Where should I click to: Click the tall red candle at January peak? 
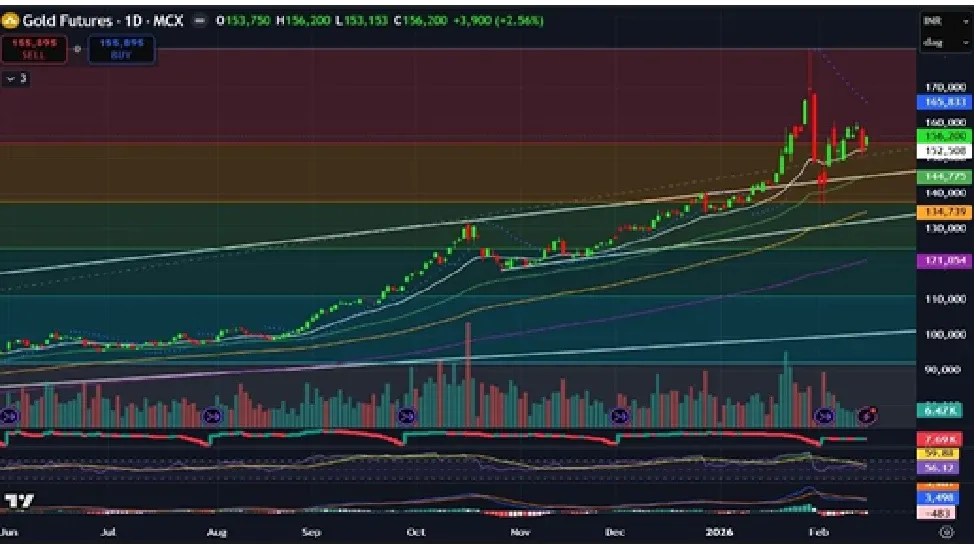(814, 127)
